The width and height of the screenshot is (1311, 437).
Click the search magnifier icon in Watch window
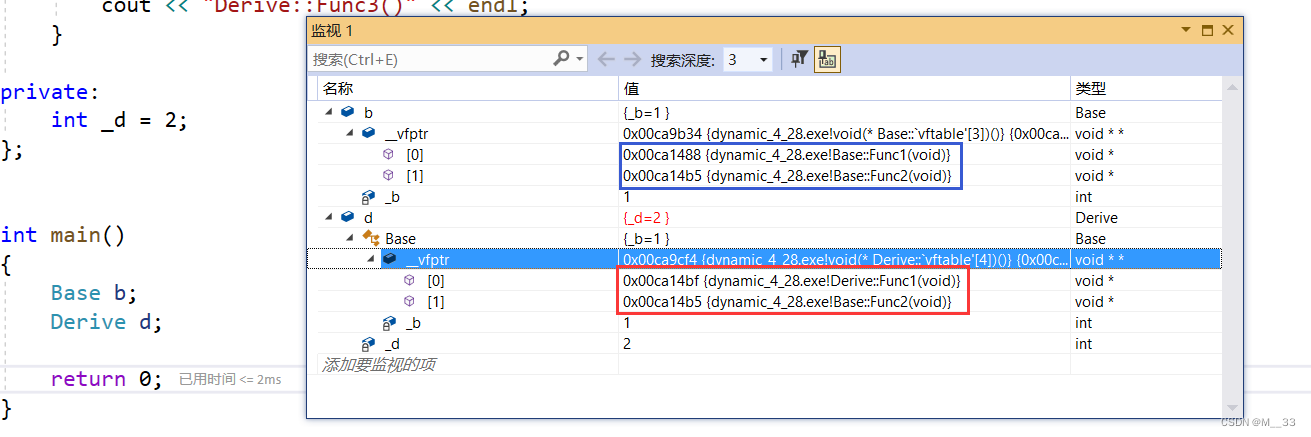click(x=561, y=59)
